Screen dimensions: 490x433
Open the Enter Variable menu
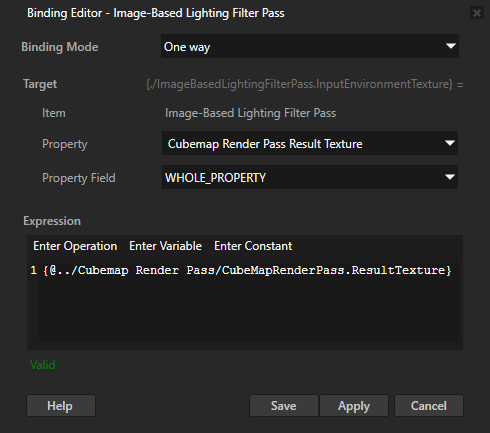[x=165, y=246]
